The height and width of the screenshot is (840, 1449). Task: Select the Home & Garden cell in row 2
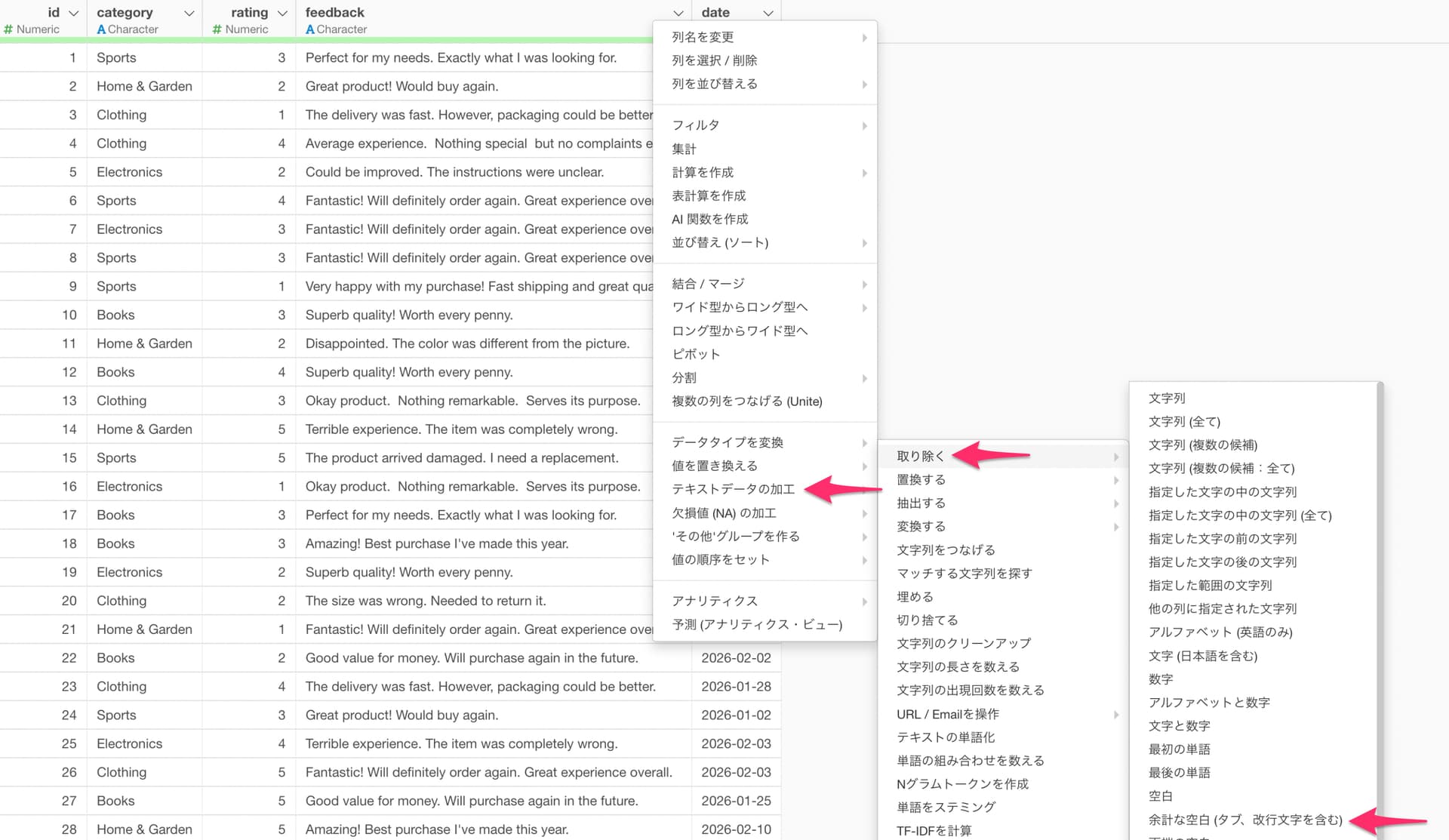click(144, 86)
